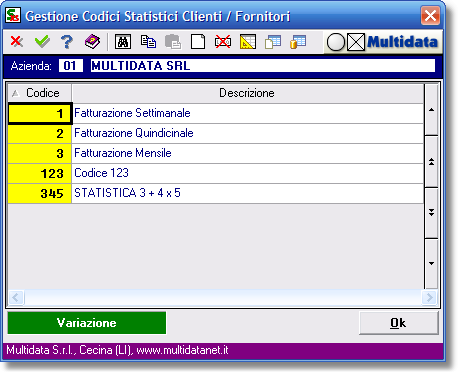Image resolution: width=458 pixels, height=374 pixels.
Task: Click the double up arrow page button
Action: tap(431, 162)
